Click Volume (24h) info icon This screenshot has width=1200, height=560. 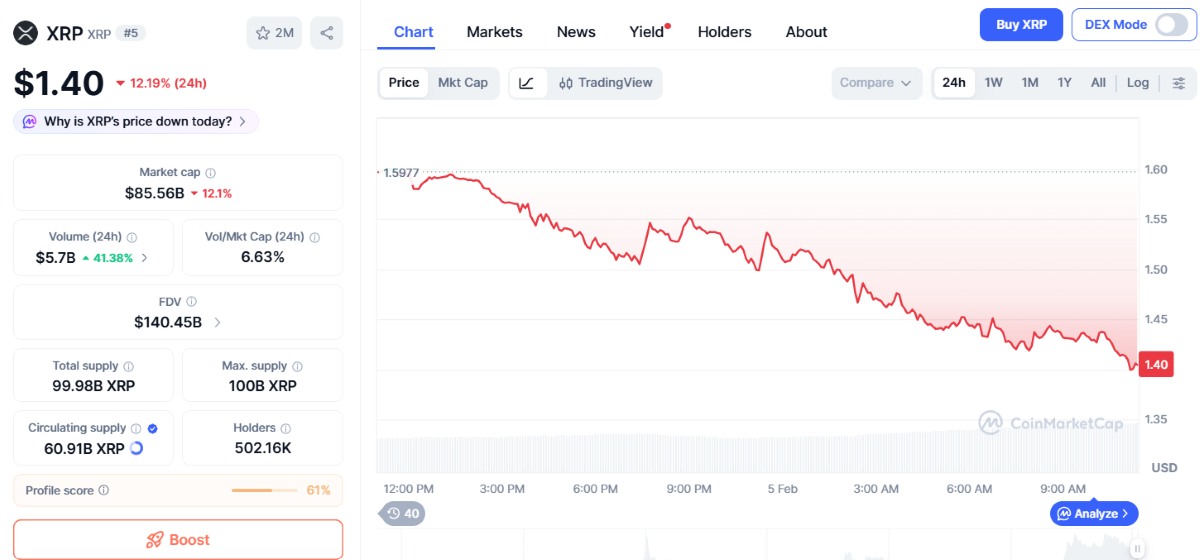click(132, 238)
